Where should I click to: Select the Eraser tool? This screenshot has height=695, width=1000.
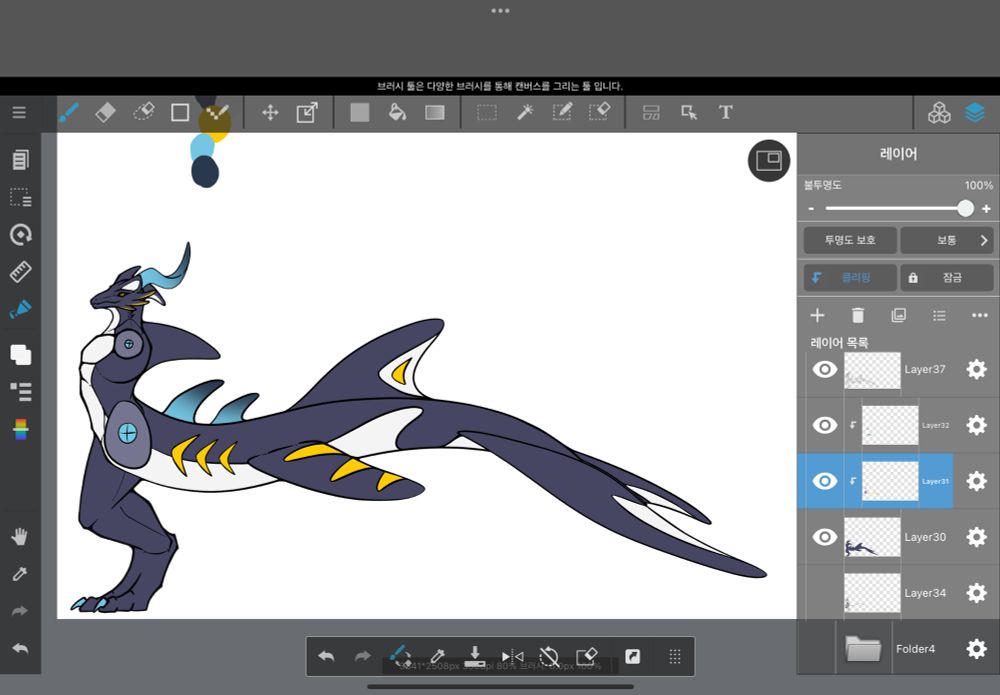tap(105, 113)
